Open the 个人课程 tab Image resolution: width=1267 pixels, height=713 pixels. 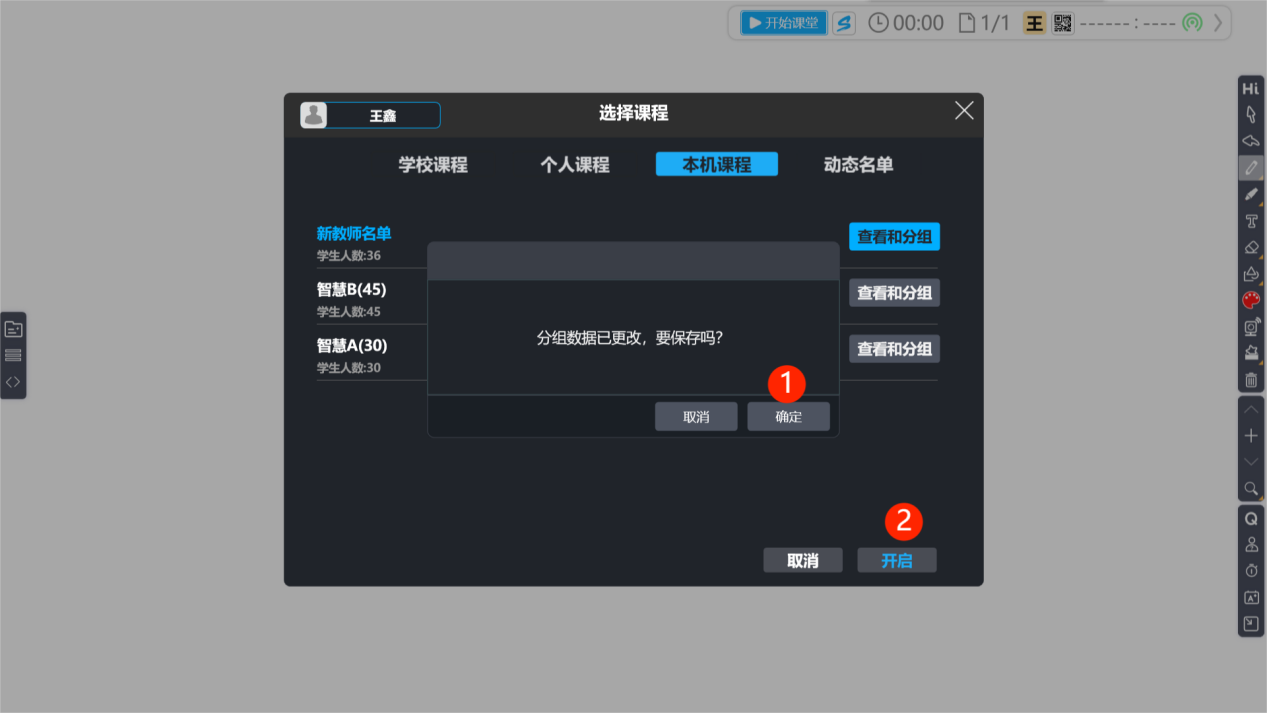click(x=575, y=165)
